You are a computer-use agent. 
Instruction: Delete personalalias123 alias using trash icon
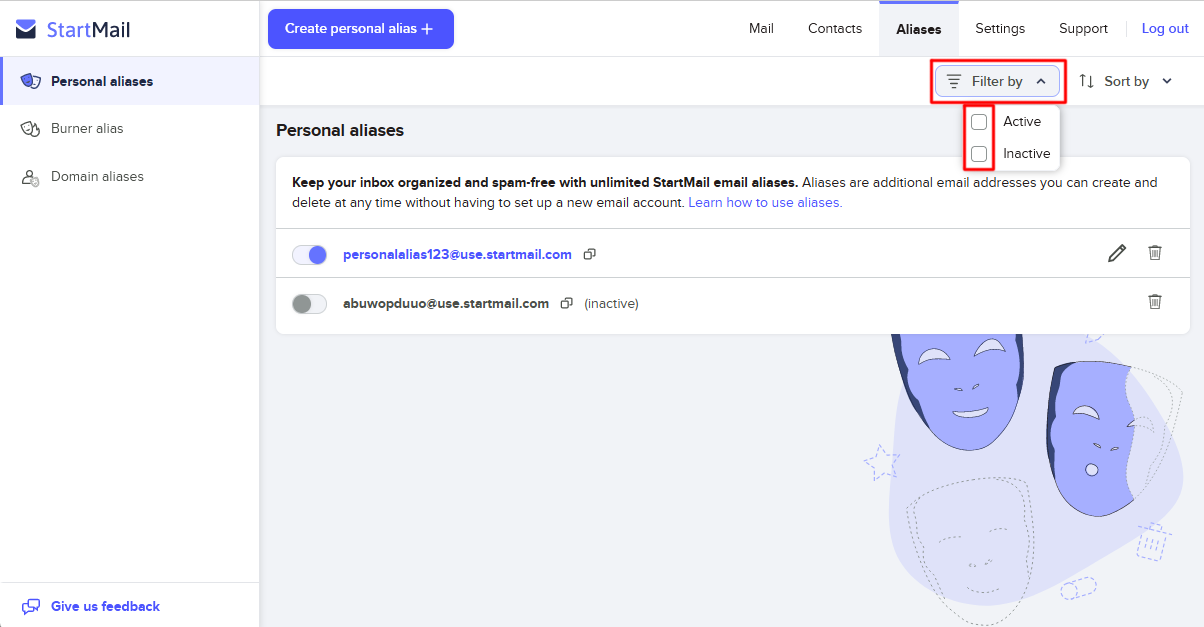(1155, 253)
